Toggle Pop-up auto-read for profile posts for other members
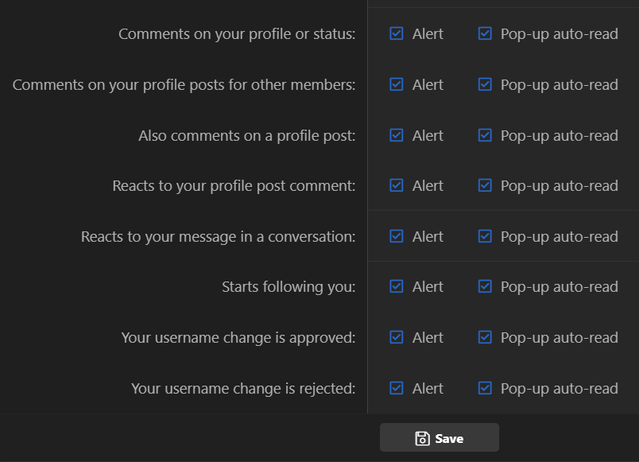Screen dimensions: 639x462 tap(485, 84)
